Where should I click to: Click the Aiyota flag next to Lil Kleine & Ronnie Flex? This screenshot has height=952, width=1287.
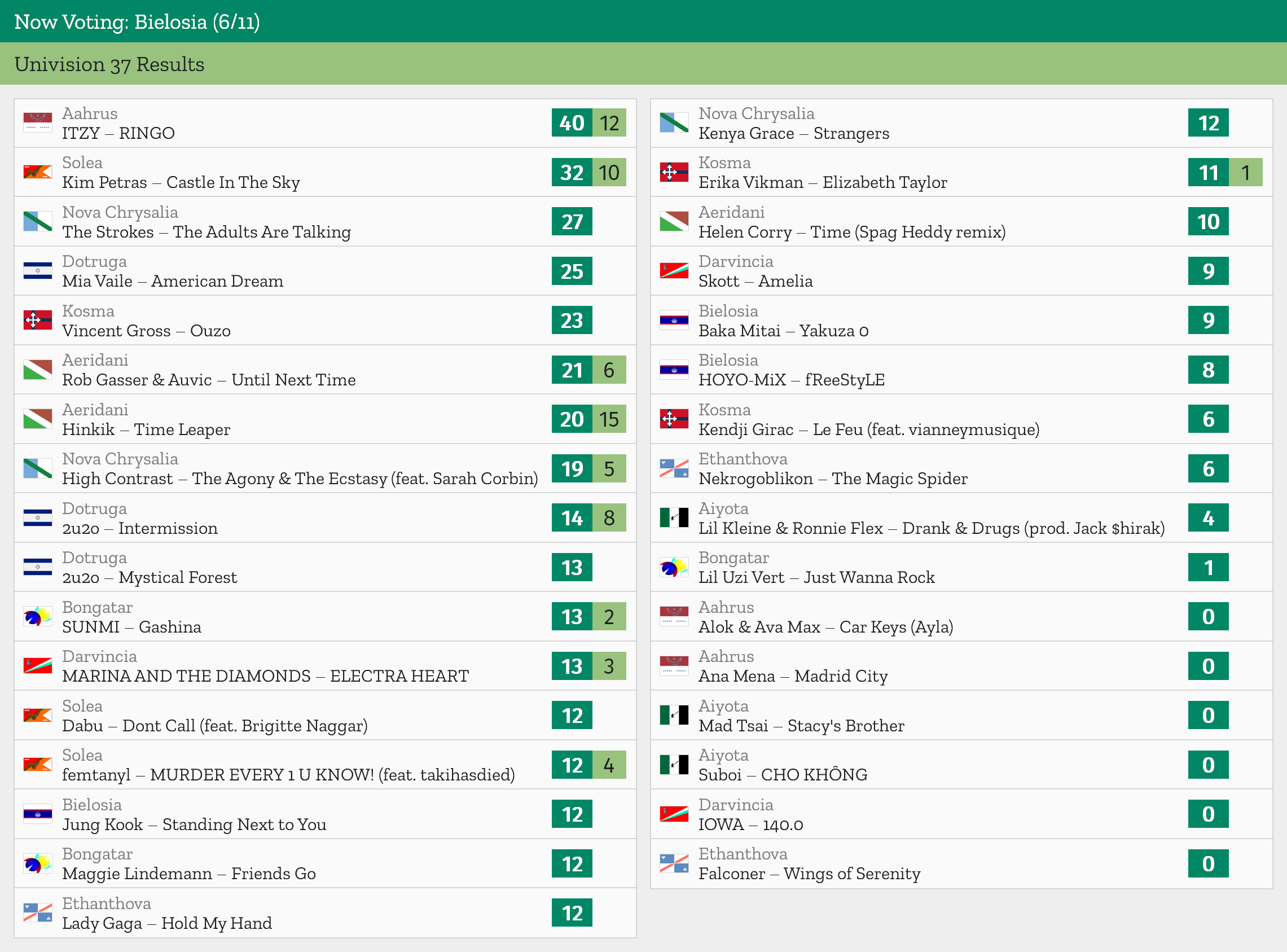coord(674,517)
